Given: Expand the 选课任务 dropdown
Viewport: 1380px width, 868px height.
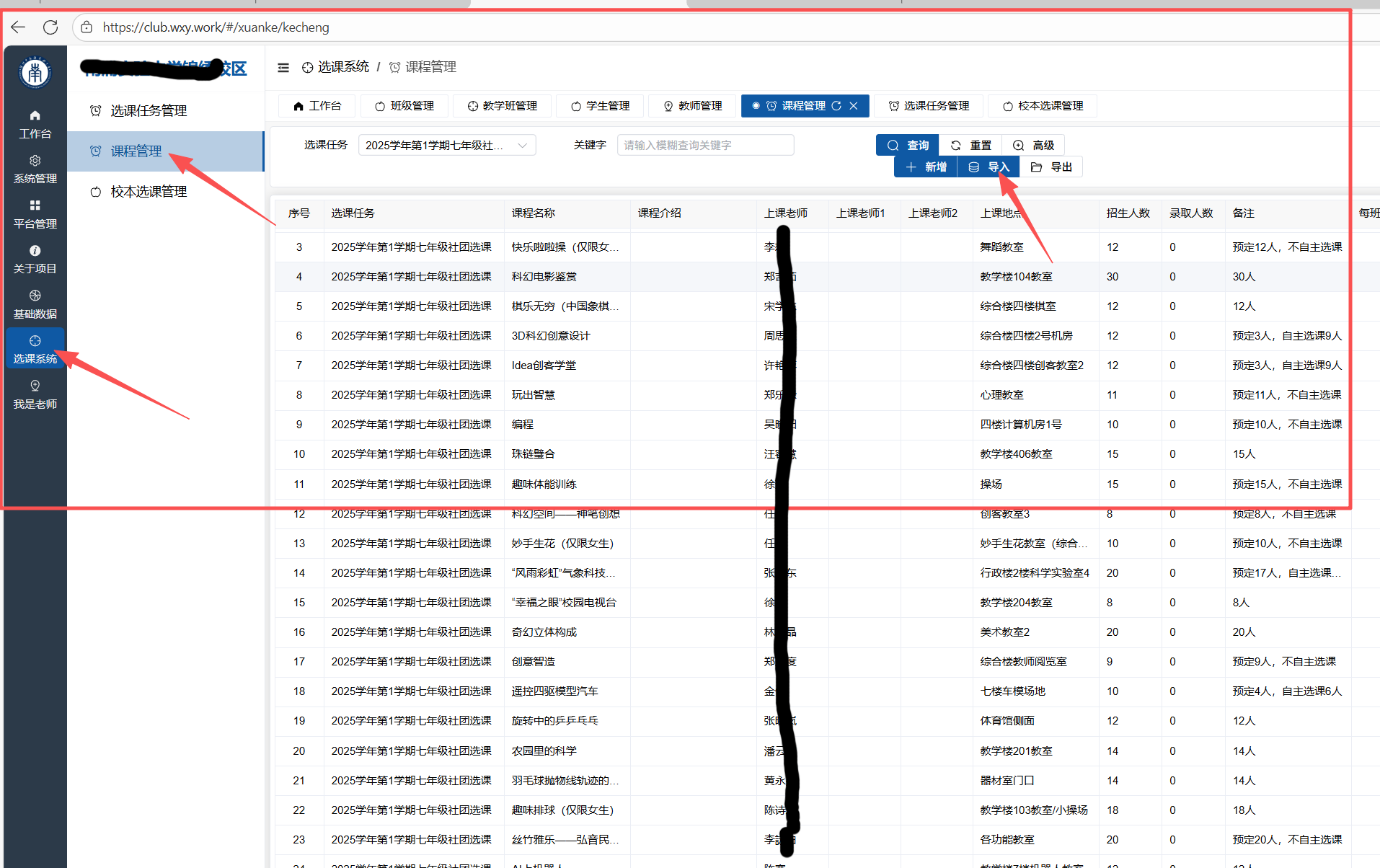Looking at the screenshot, I should (447, 146).
